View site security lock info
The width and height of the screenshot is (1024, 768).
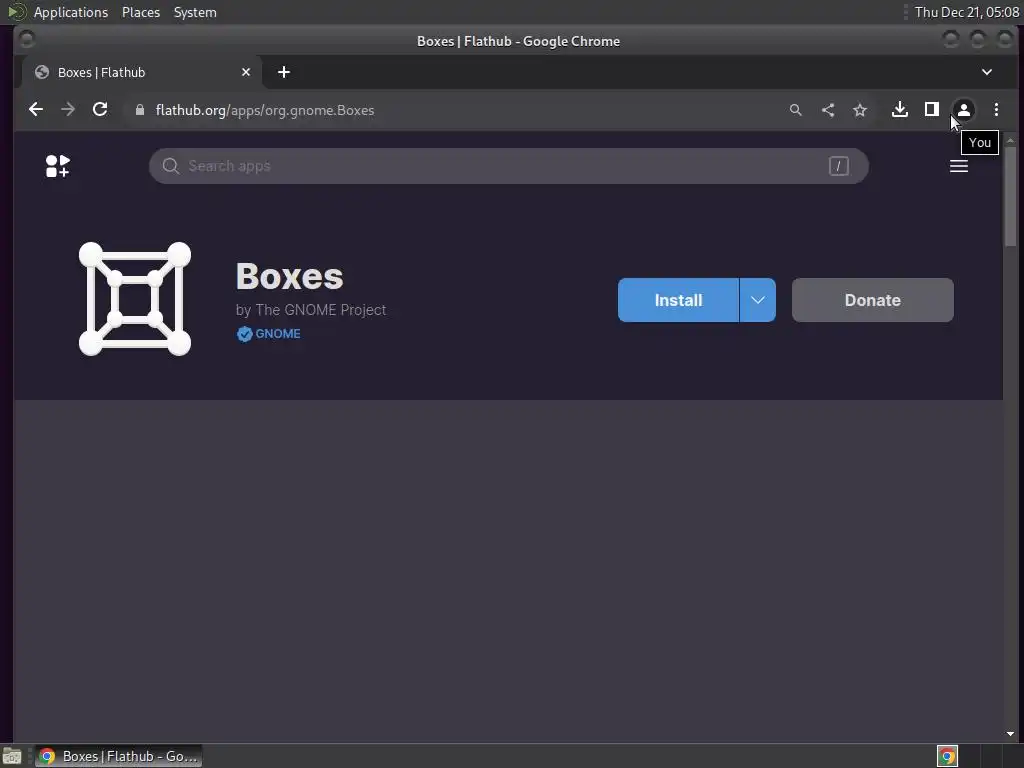(x=140, y=110)
